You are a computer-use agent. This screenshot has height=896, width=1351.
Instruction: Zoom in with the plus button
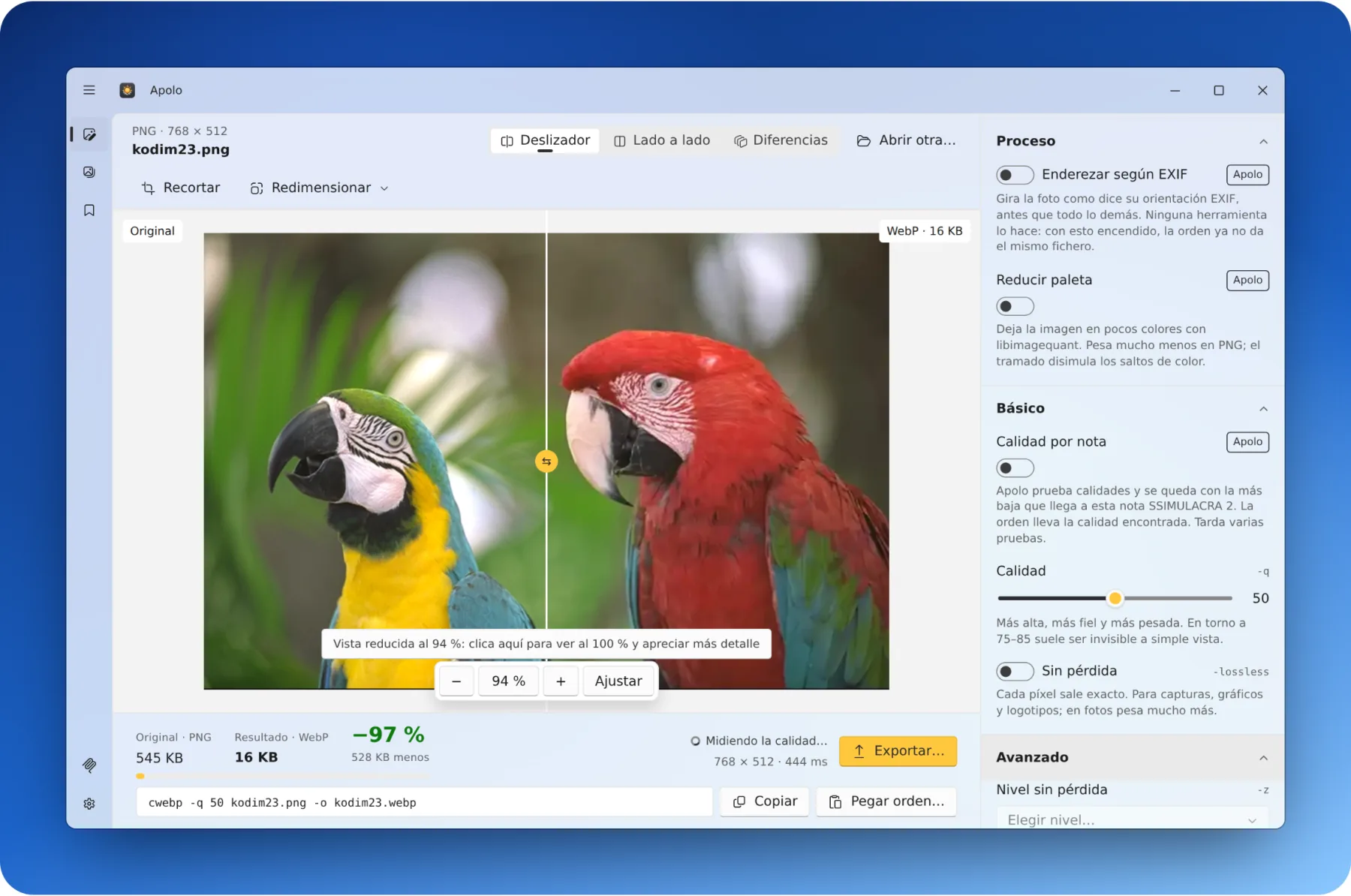coord(561,681)
